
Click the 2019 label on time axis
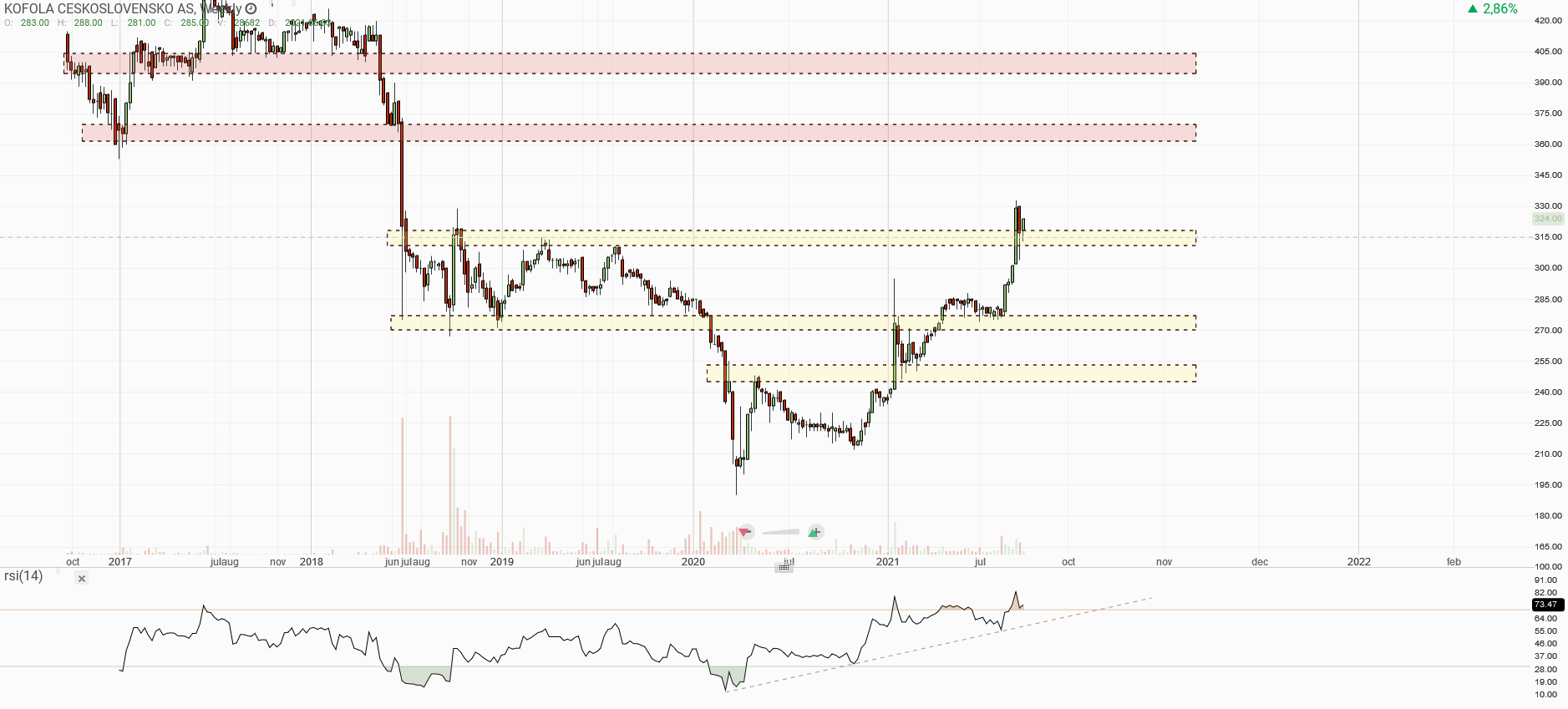coord(502,562)
